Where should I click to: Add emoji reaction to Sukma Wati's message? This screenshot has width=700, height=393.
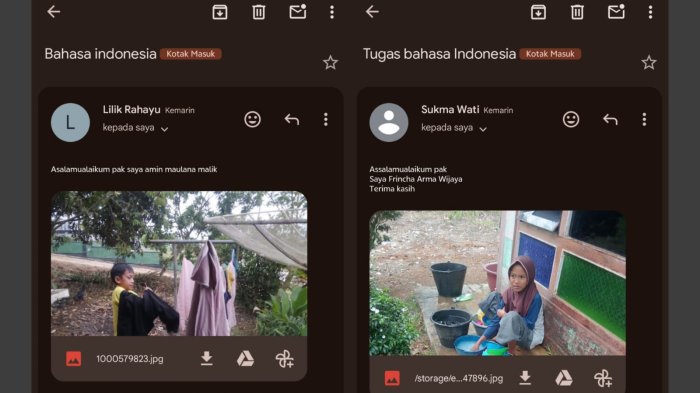[571, 119]
